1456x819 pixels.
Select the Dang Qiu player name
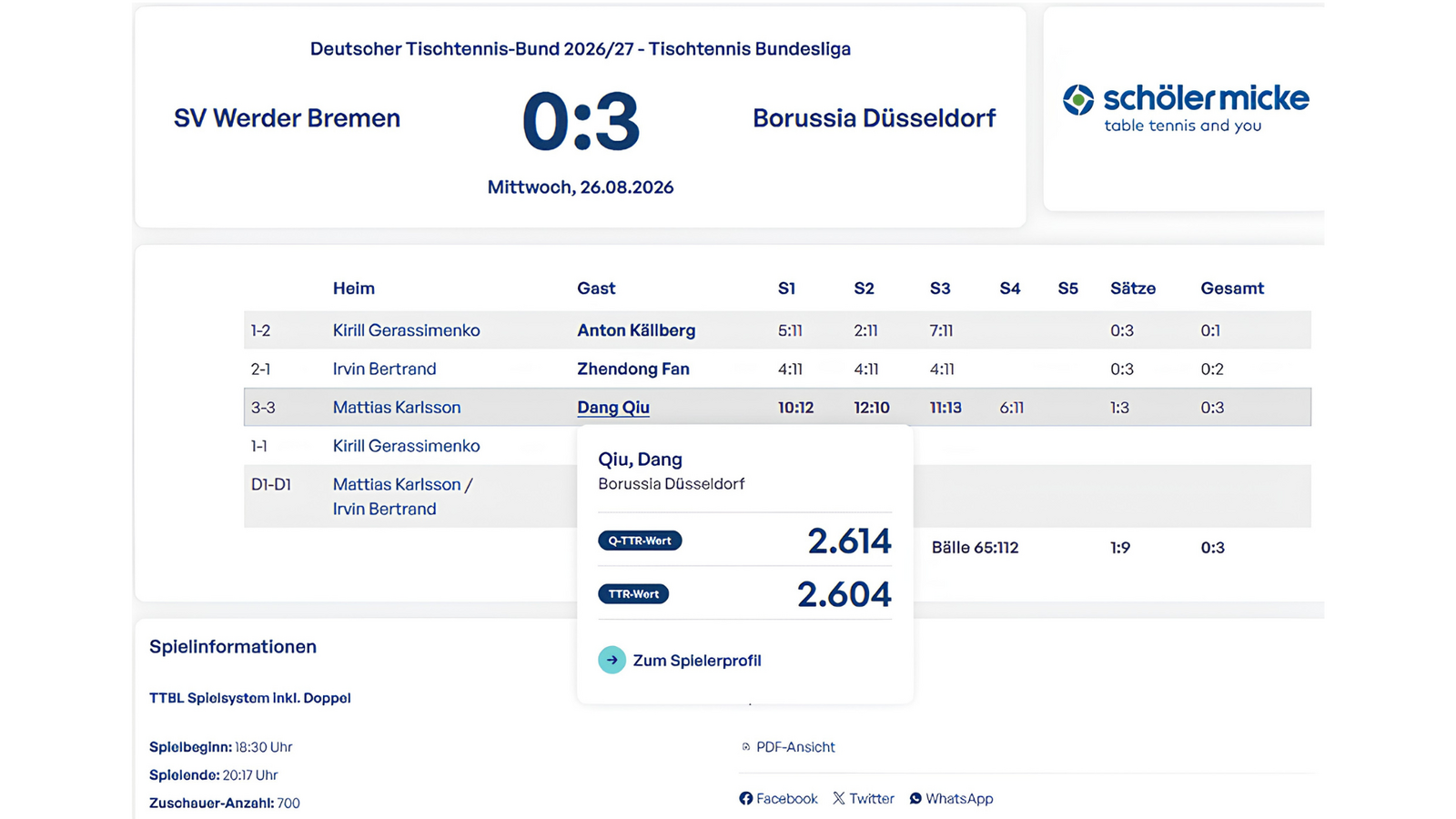coord(613,408)
